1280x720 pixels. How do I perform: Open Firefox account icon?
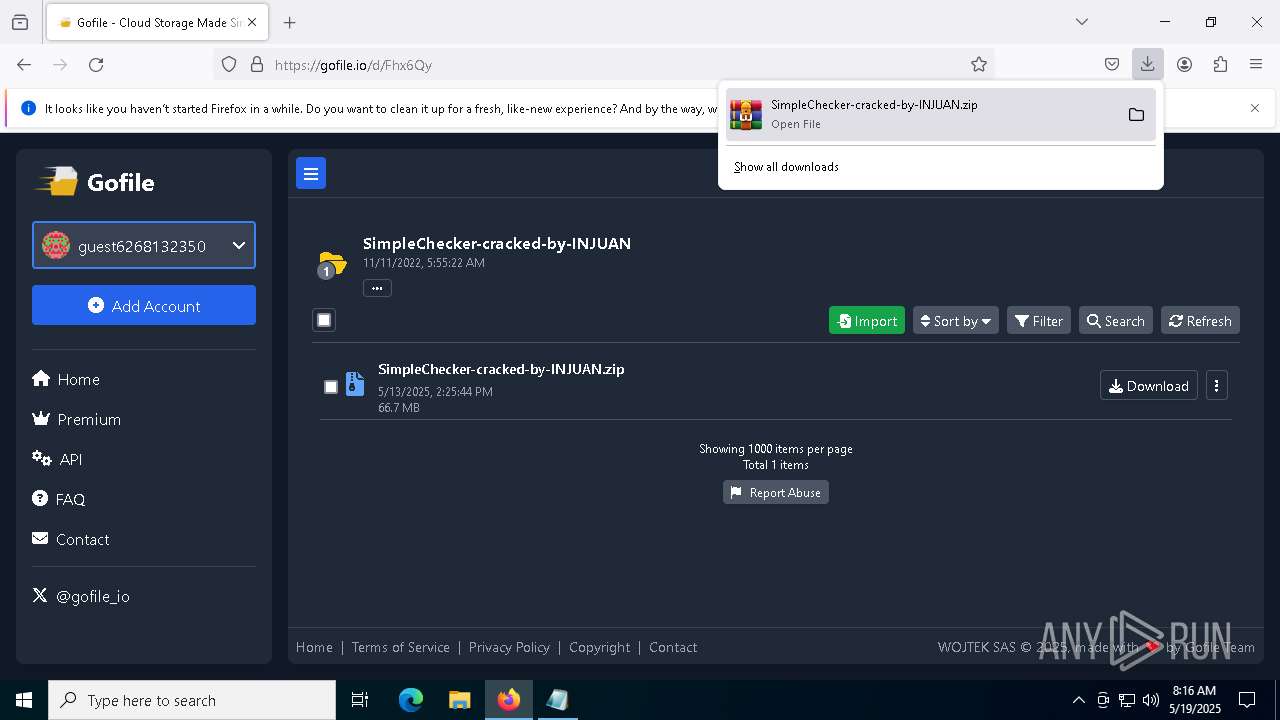point(1184,64)
